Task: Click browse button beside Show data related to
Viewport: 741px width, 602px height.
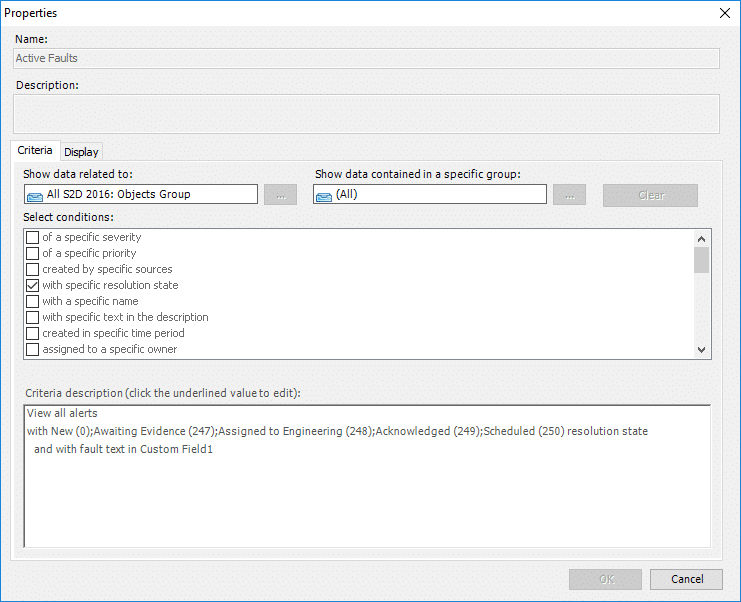Action: (x=280, y=195)
